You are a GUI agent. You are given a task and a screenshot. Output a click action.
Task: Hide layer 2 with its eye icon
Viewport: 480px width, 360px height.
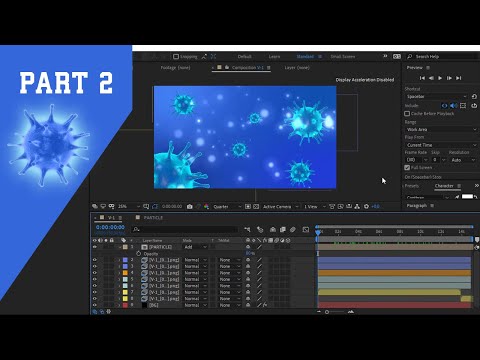tap(95, 260)
